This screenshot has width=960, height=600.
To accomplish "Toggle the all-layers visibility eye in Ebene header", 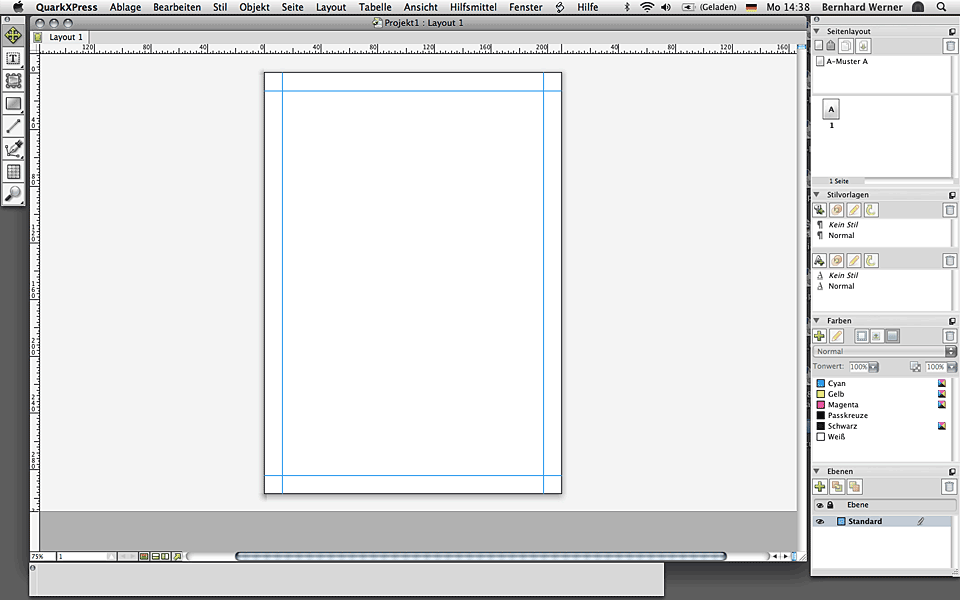I will [820, 505].
